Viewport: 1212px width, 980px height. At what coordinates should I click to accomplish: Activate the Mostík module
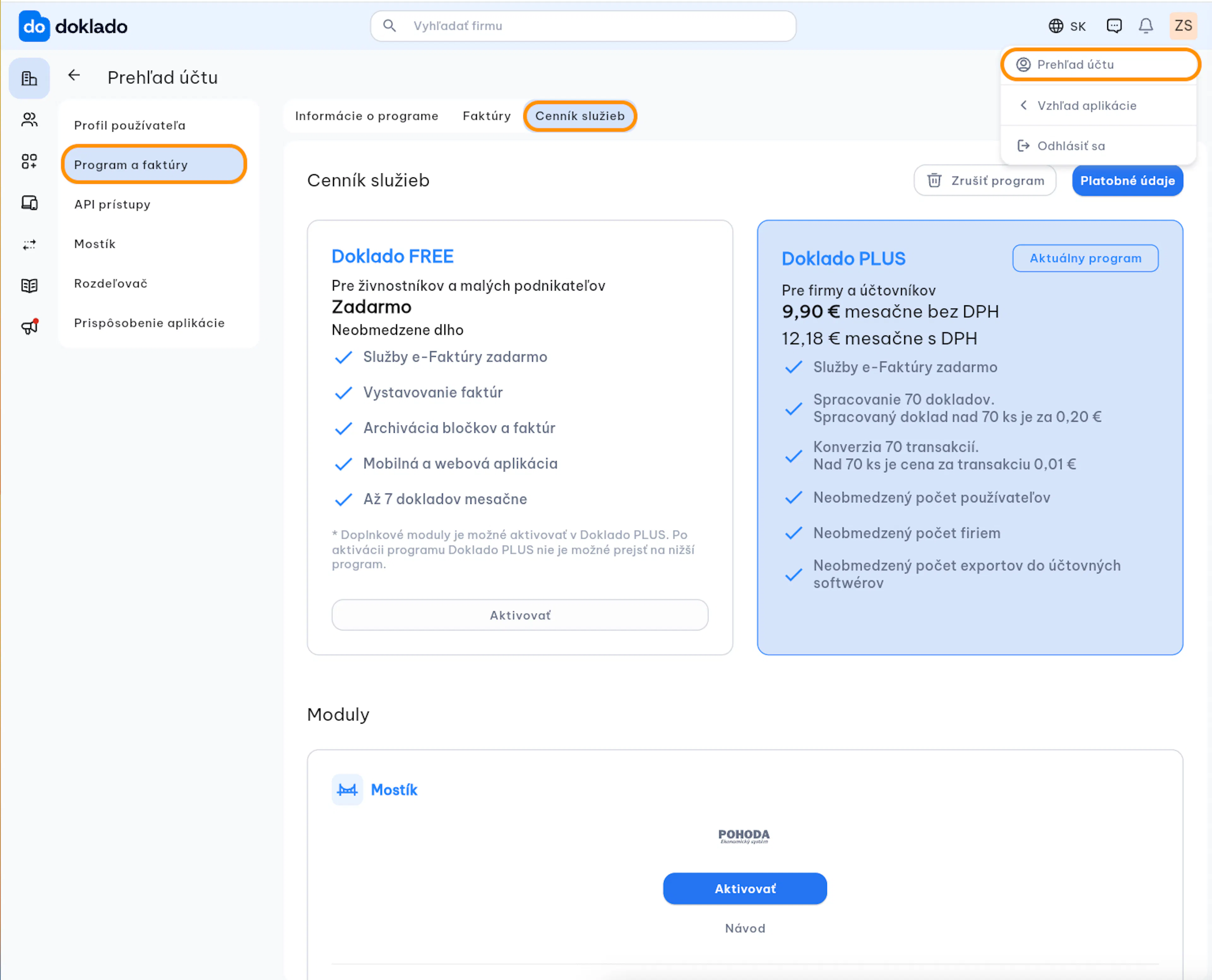tap(745, 888)
